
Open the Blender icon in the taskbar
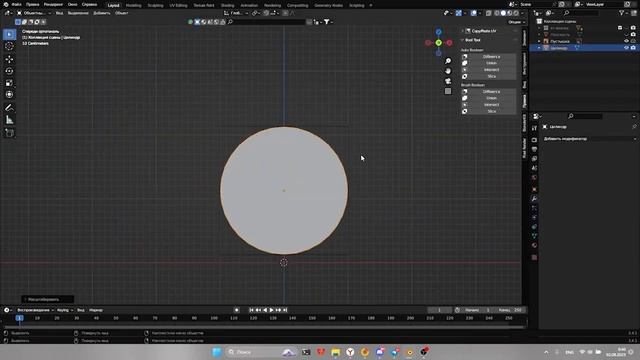(409, 352)
